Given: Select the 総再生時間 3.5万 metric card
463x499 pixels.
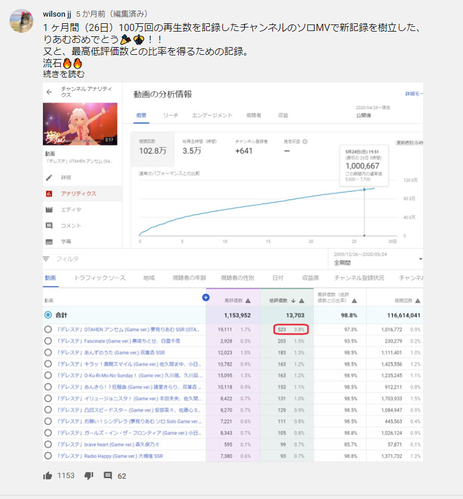Looking at the screenshot, I should point(199,148).
